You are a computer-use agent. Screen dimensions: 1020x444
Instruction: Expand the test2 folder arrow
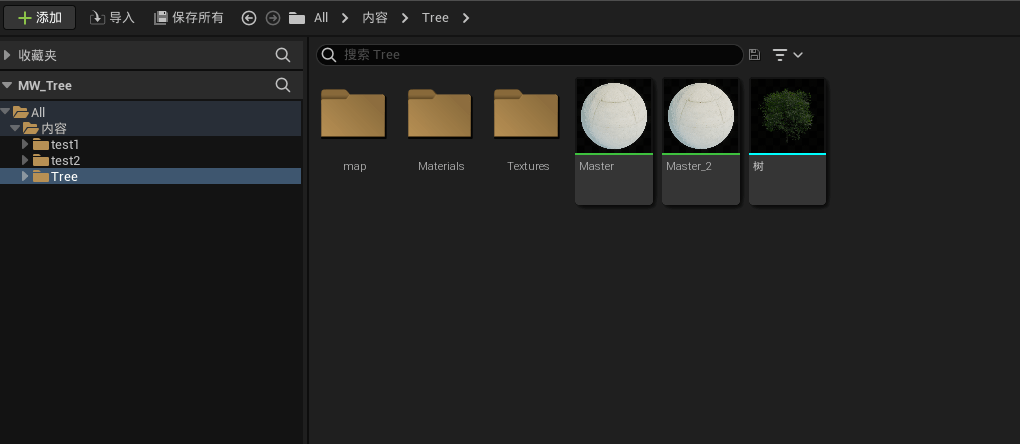pyautogui.click(x=26, y=161)
